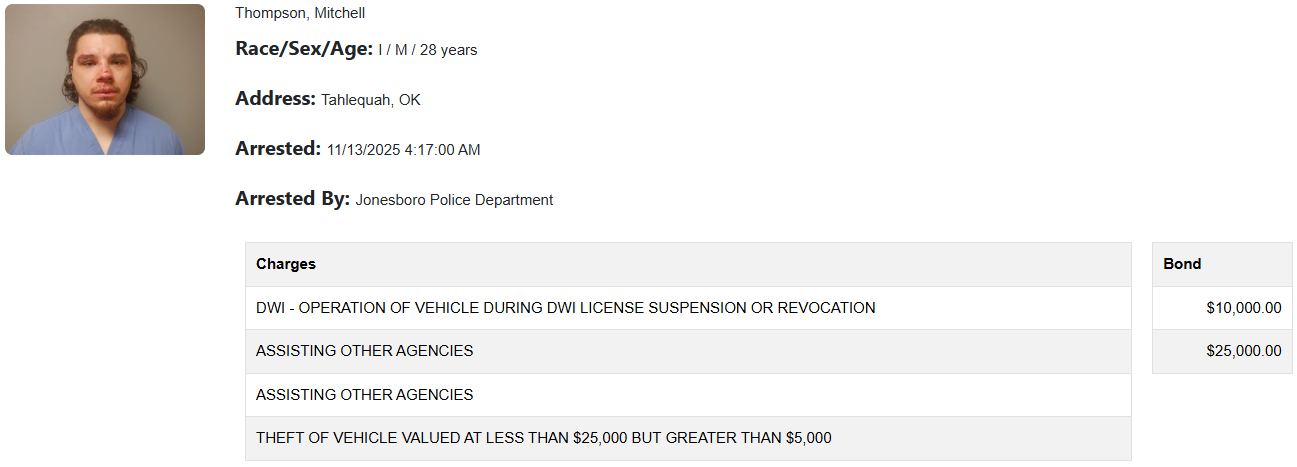Click the arrest time 4:17:00 AM

click(442, 150)
